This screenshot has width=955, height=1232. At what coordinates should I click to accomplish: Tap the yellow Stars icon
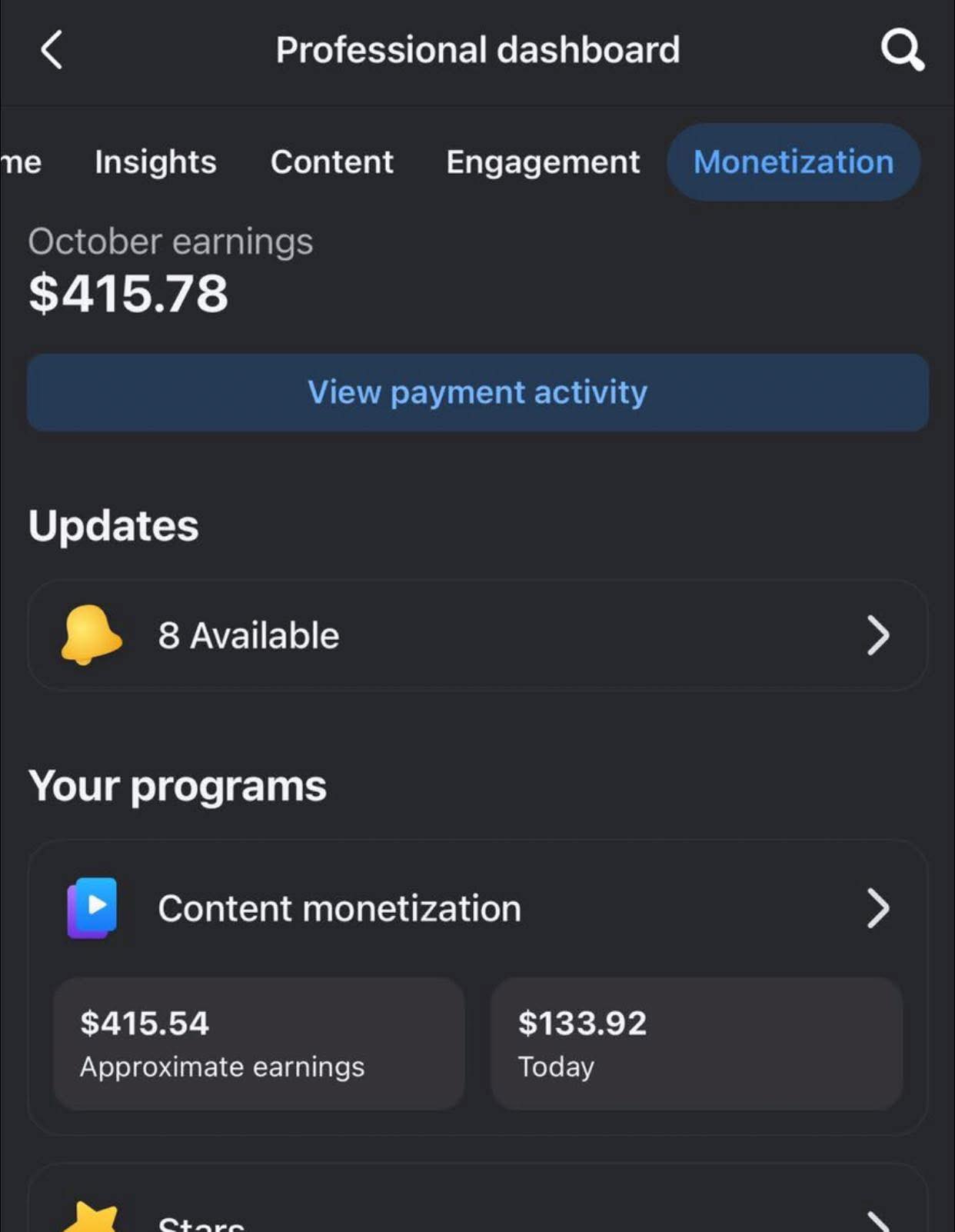92,1219
